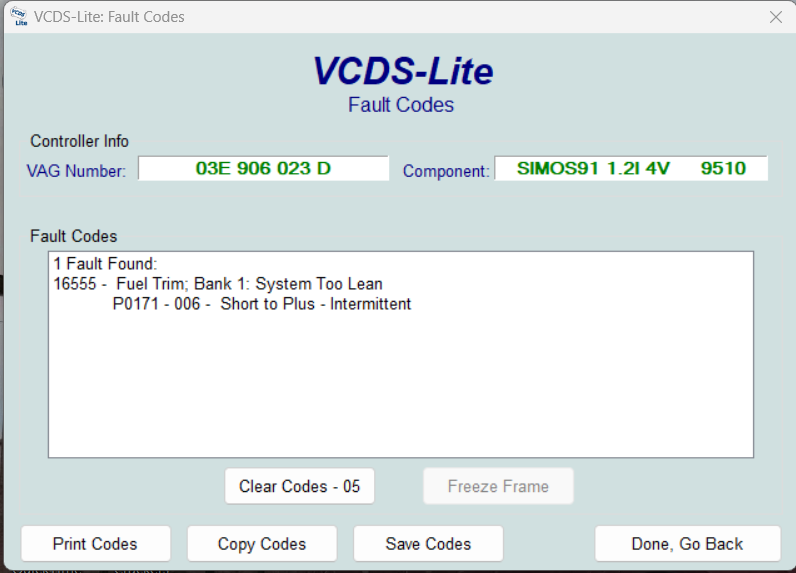The image size is (796, 573).
Task: Click the 16555 Fuel Trim fault line
Action: tap(218, 284)
